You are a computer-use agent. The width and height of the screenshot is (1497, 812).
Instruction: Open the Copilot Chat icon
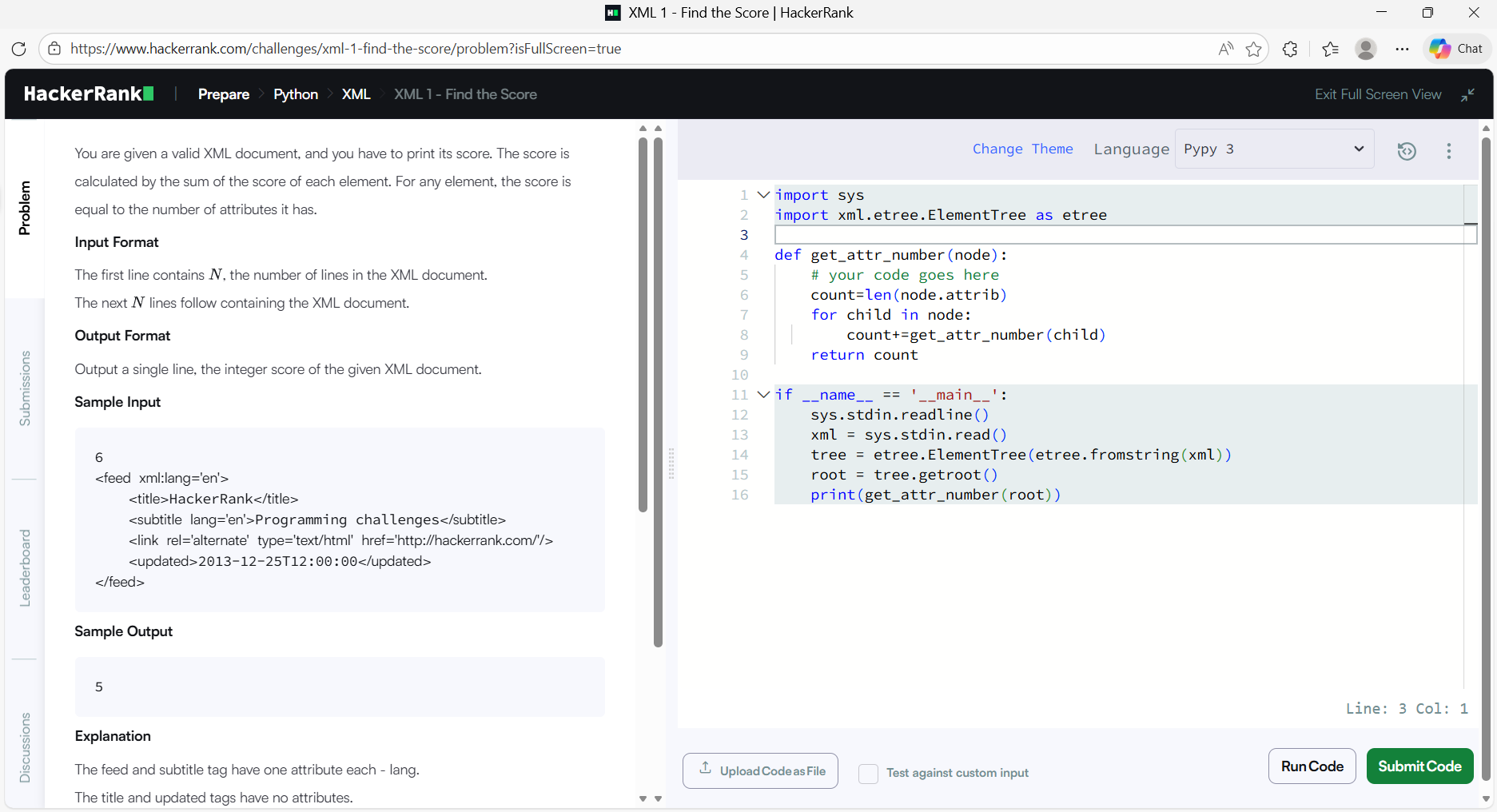click(1456, 49)
